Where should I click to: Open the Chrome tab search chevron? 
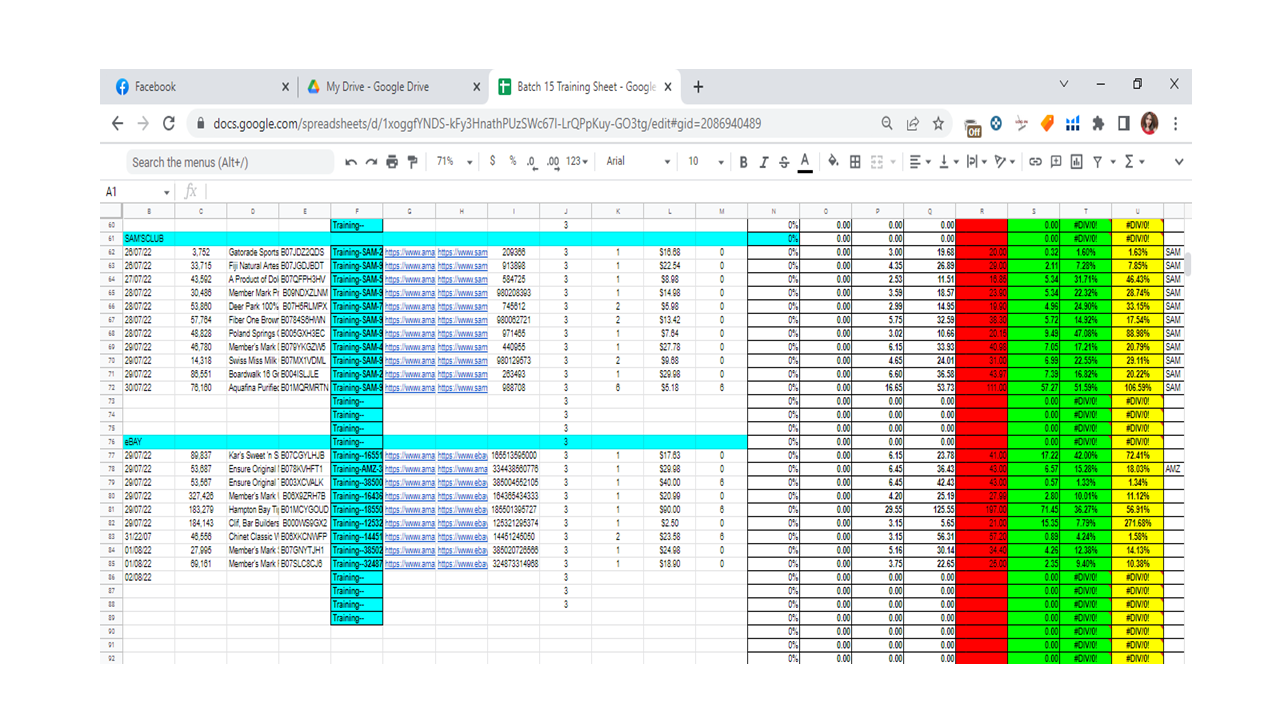pos(1063,85)
